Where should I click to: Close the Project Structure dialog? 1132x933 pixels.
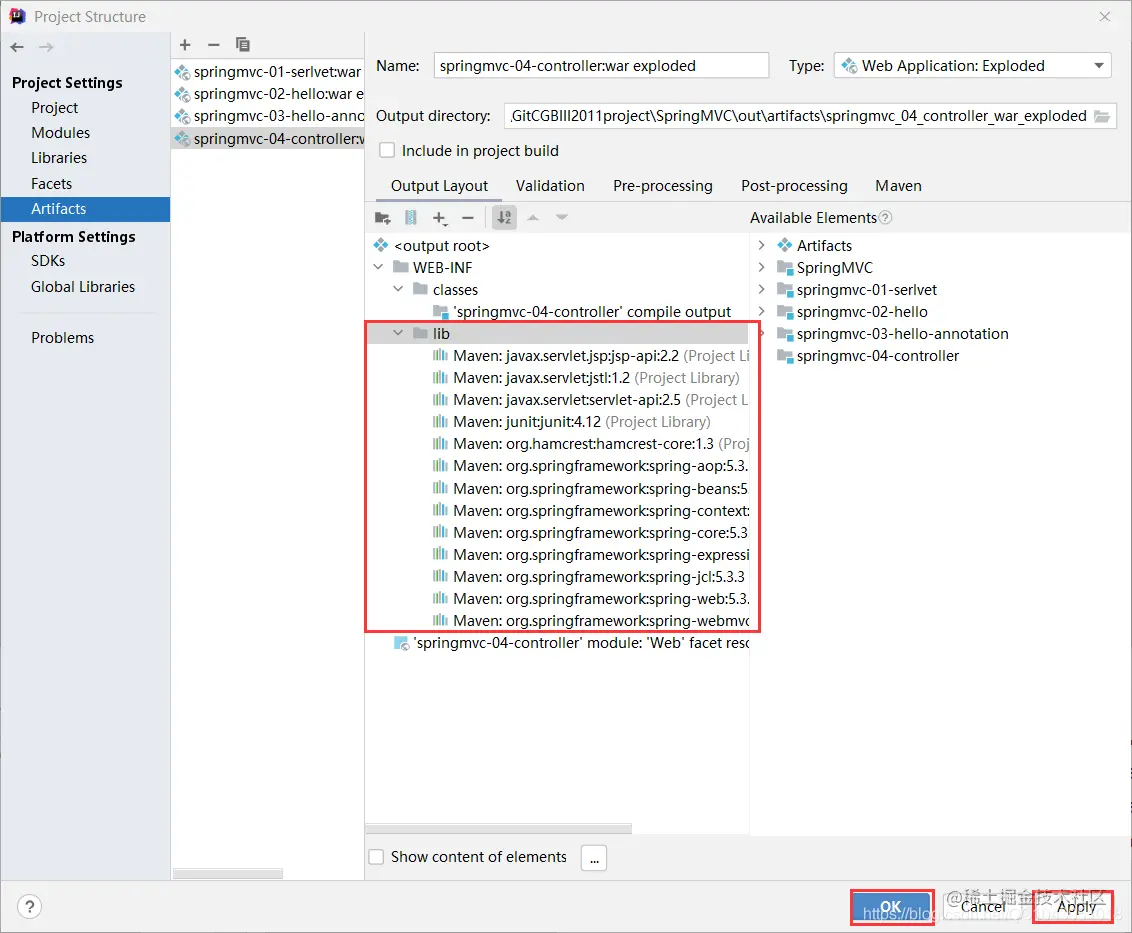click(1105, 17)
